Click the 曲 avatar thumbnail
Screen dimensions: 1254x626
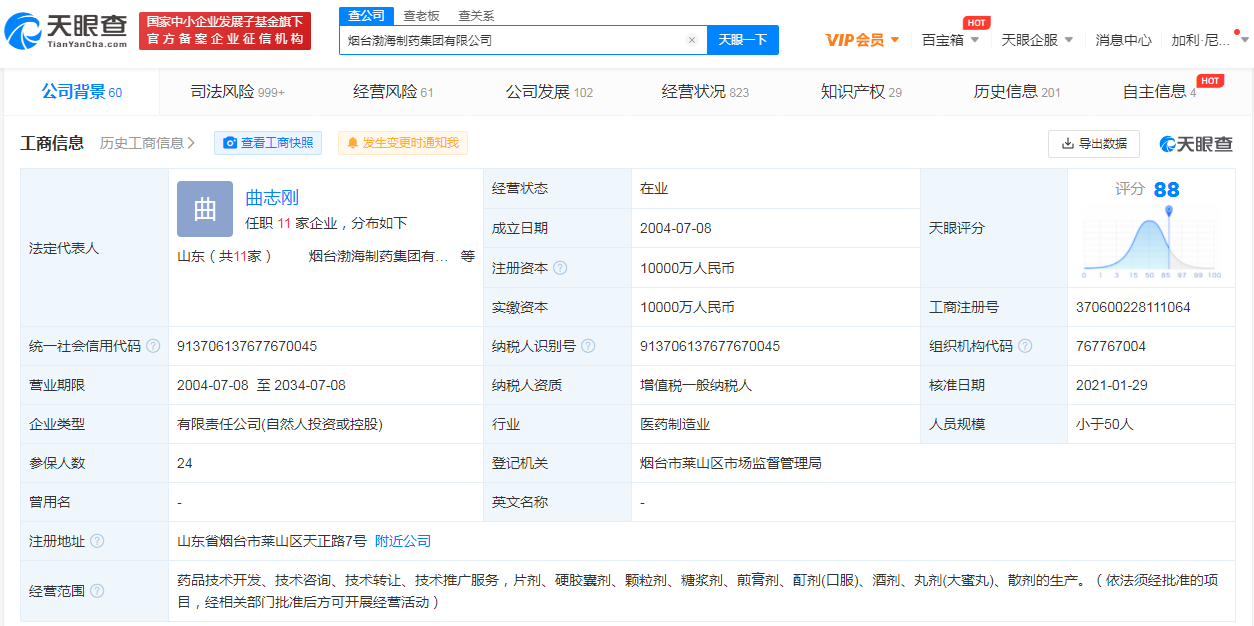204,209
